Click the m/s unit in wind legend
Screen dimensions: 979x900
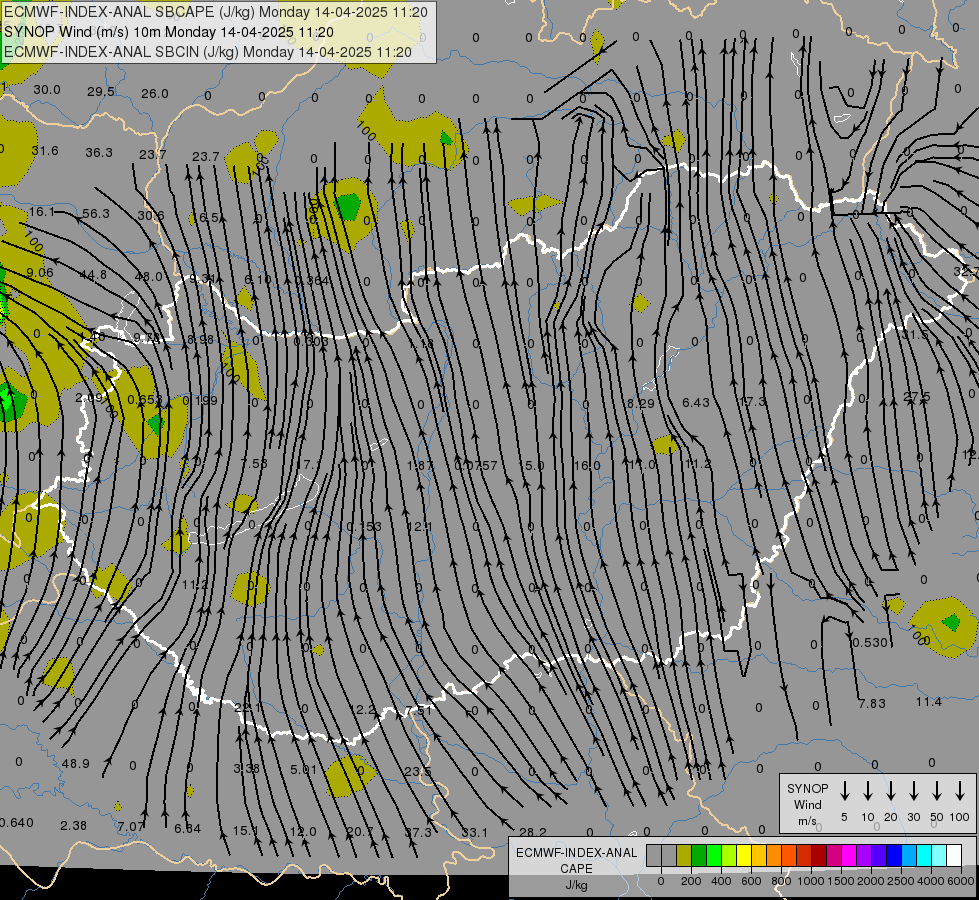click(807, 821)
